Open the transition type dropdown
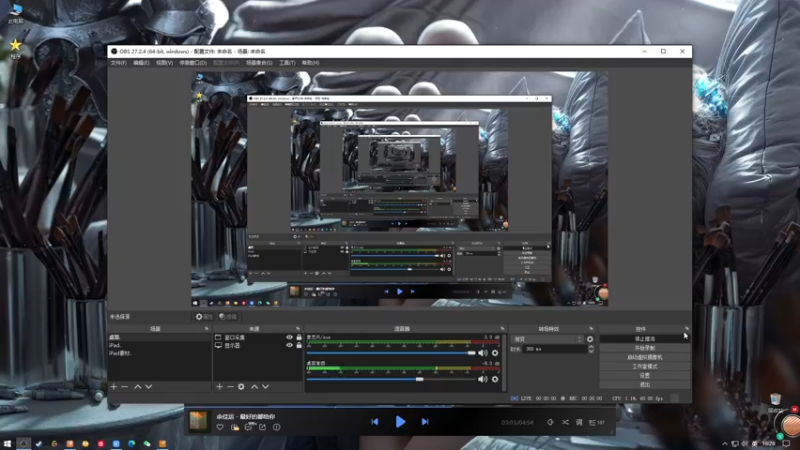 [547, 339]
